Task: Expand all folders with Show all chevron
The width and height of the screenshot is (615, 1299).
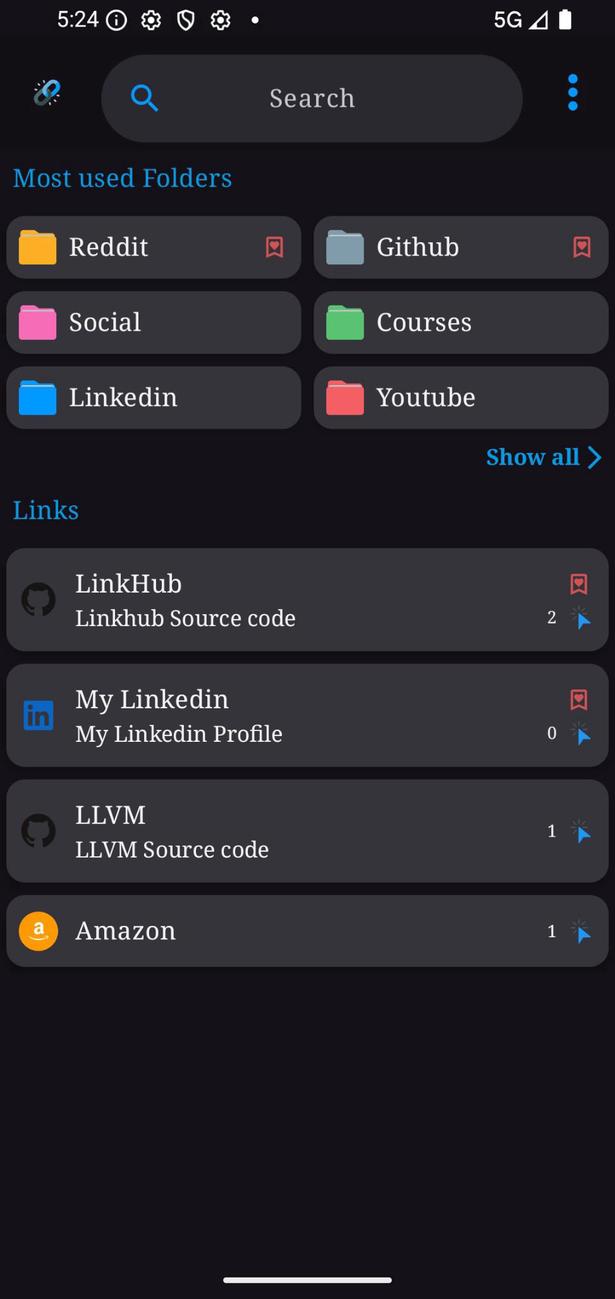Action: pos(591,457)
